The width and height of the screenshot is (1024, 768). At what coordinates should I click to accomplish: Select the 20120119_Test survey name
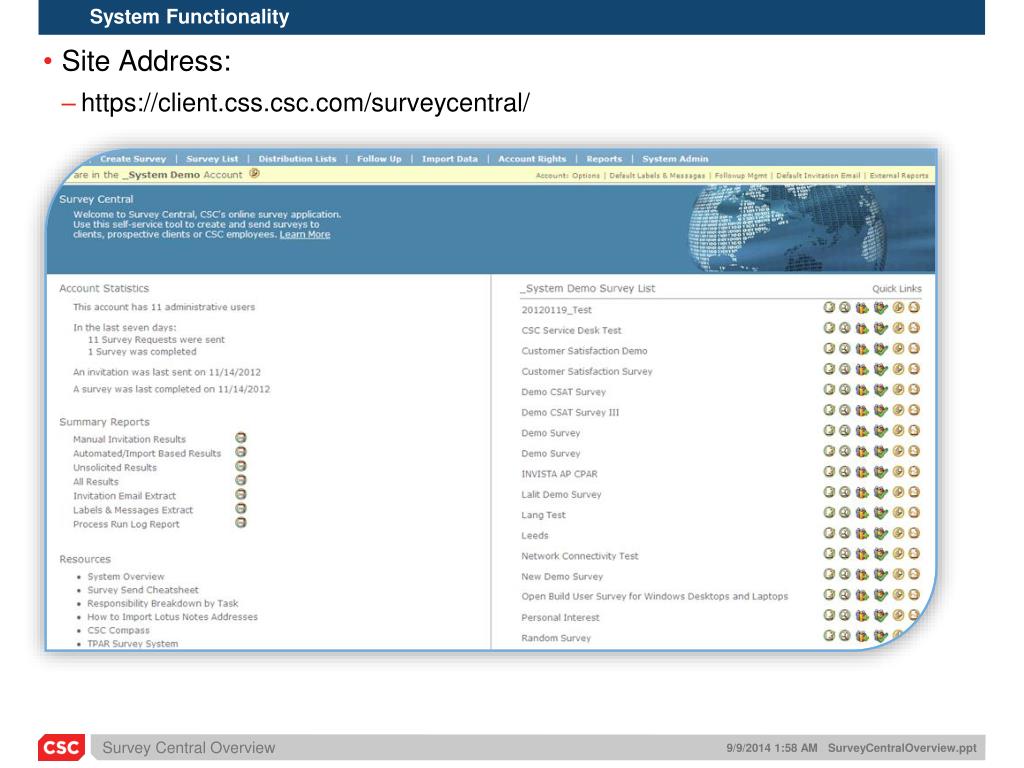click(x=556, y=310)
